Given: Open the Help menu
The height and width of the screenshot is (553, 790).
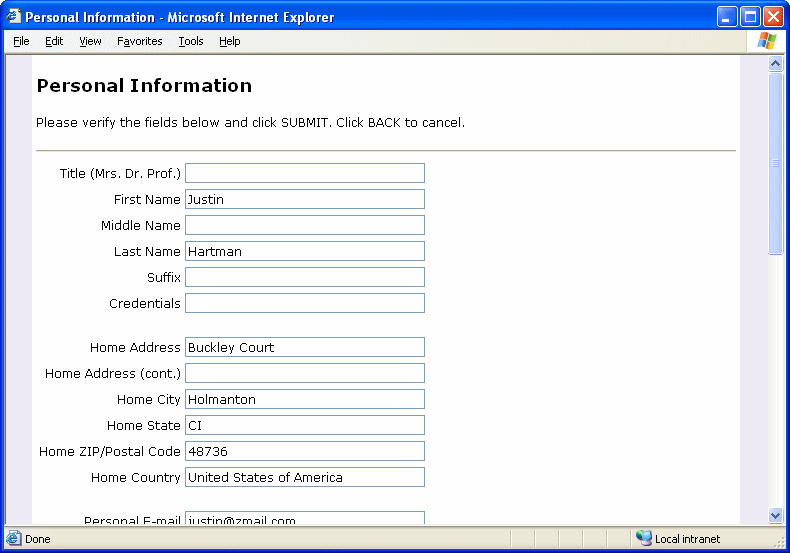Looking at the screenshot, I should 230,41.
